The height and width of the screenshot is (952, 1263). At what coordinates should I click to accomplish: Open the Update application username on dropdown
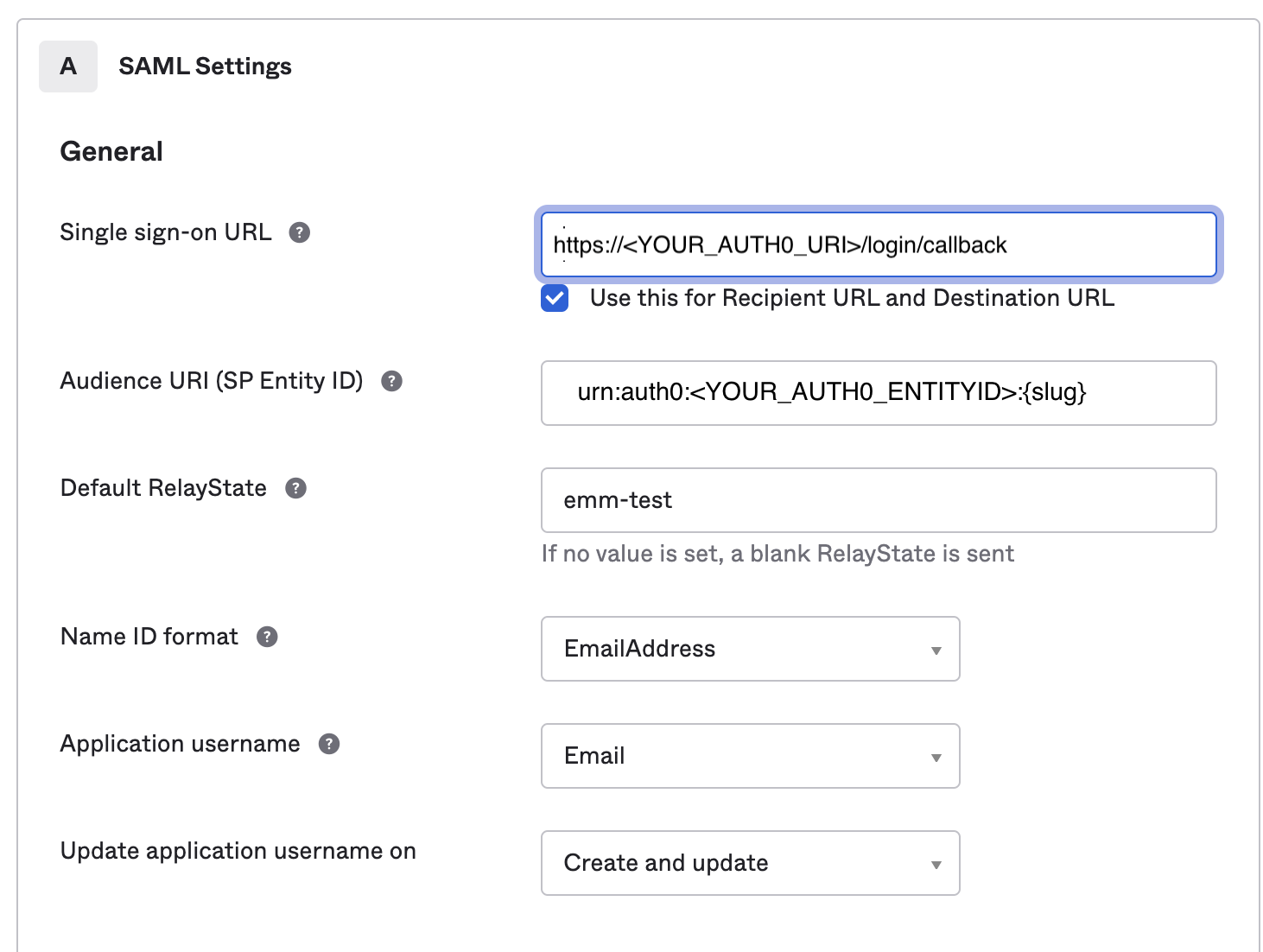pyautogui.click(x=750, y=863)
